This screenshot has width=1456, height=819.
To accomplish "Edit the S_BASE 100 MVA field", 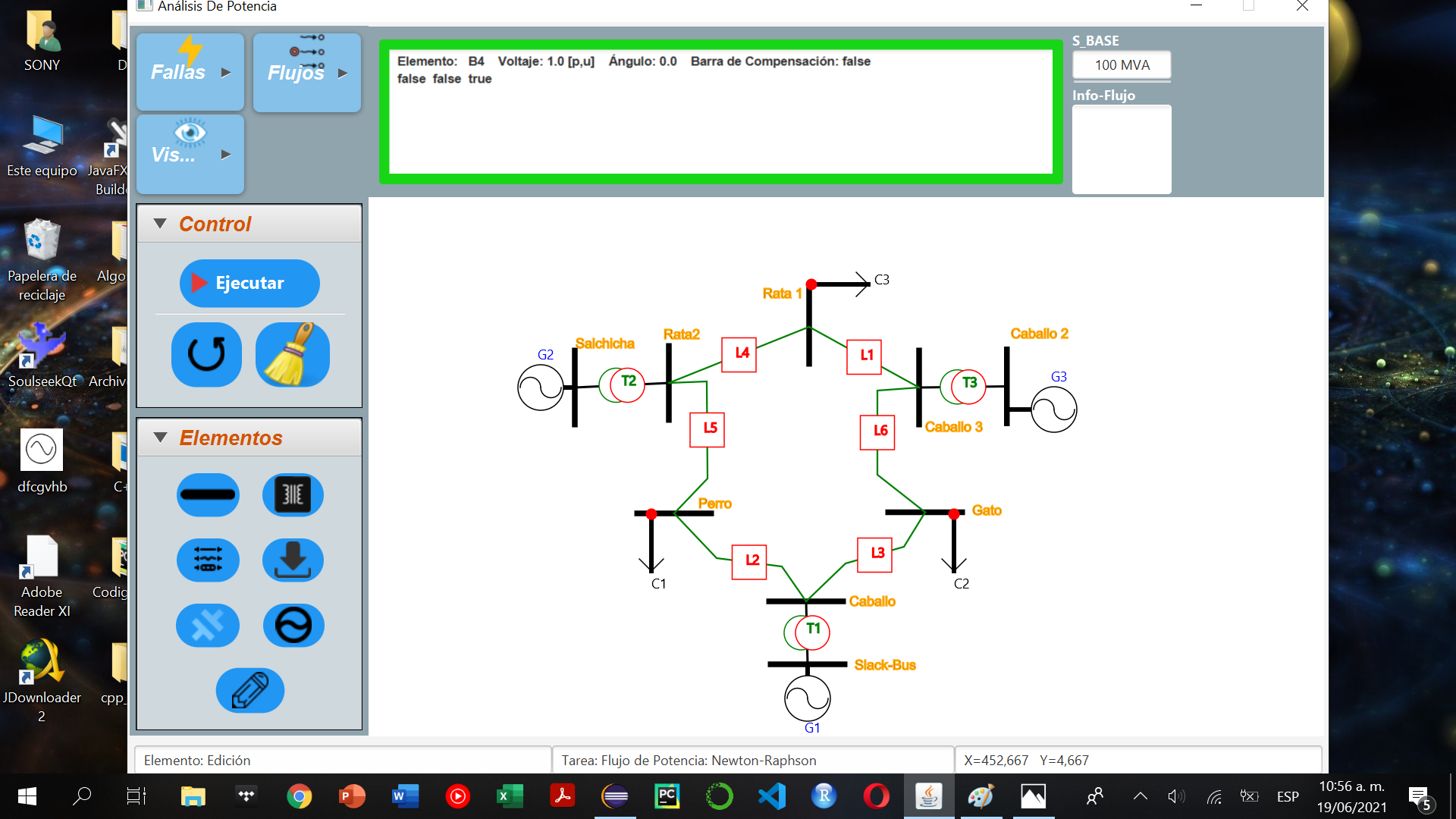I will click(x=1121, y=65).
